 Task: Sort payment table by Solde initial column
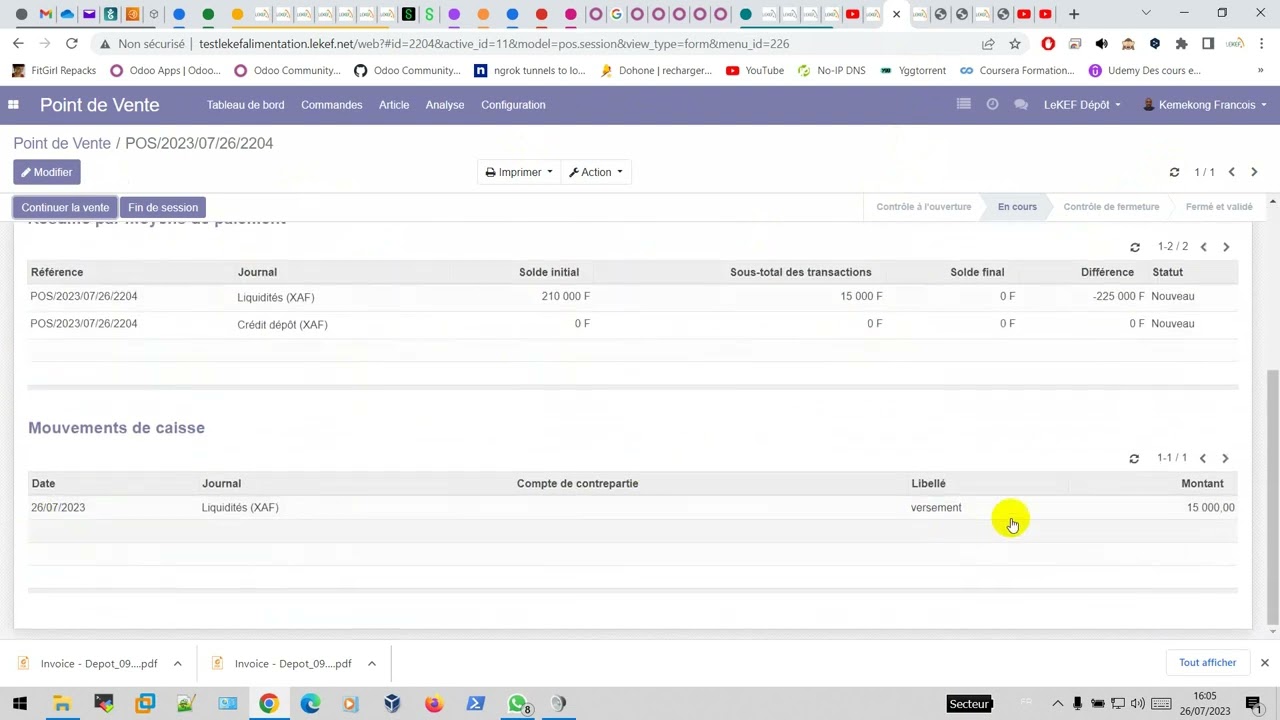tap(548, 272)
